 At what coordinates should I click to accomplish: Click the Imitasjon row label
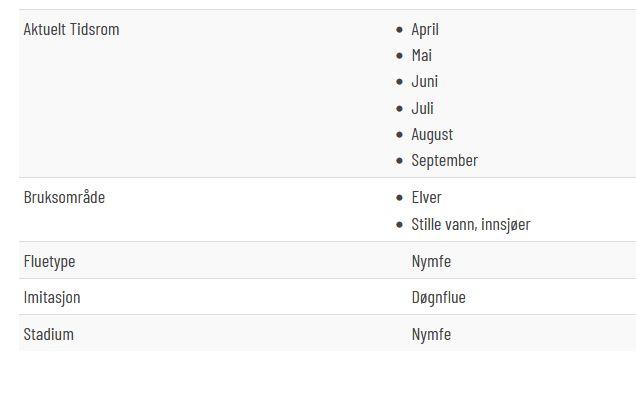click(52, 297)
